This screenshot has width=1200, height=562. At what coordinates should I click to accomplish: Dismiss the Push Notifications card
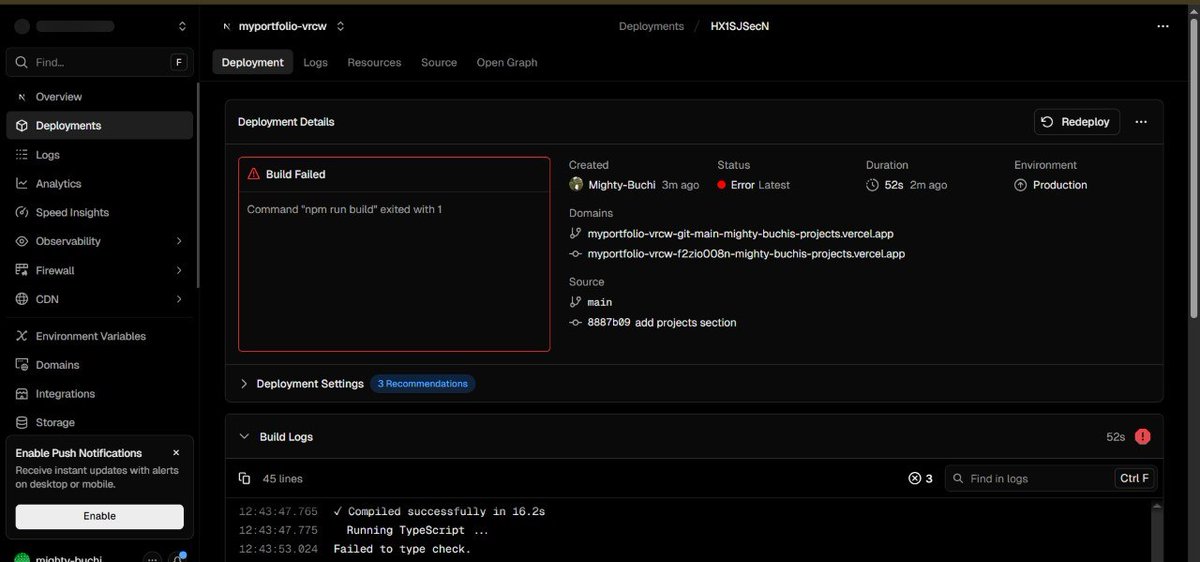point(176,453)
